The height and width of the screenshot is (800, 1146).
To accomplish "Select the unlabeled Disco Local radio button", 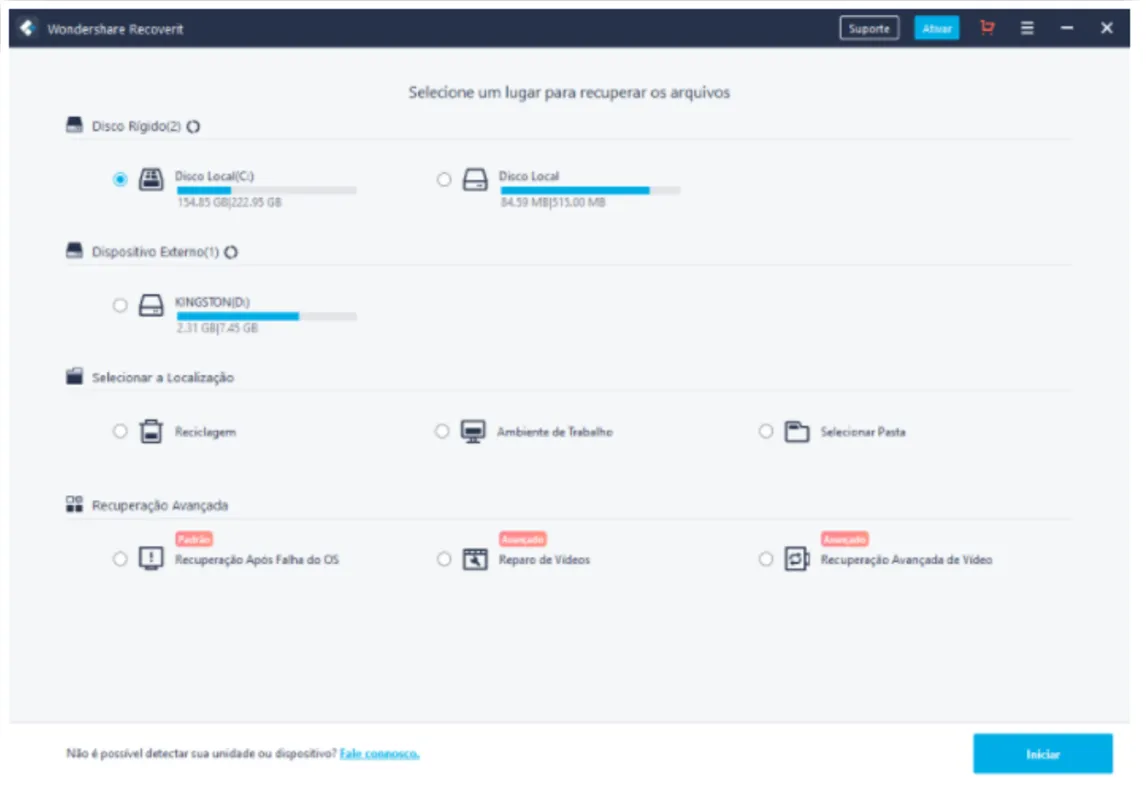I will click(x=444, y=179).
